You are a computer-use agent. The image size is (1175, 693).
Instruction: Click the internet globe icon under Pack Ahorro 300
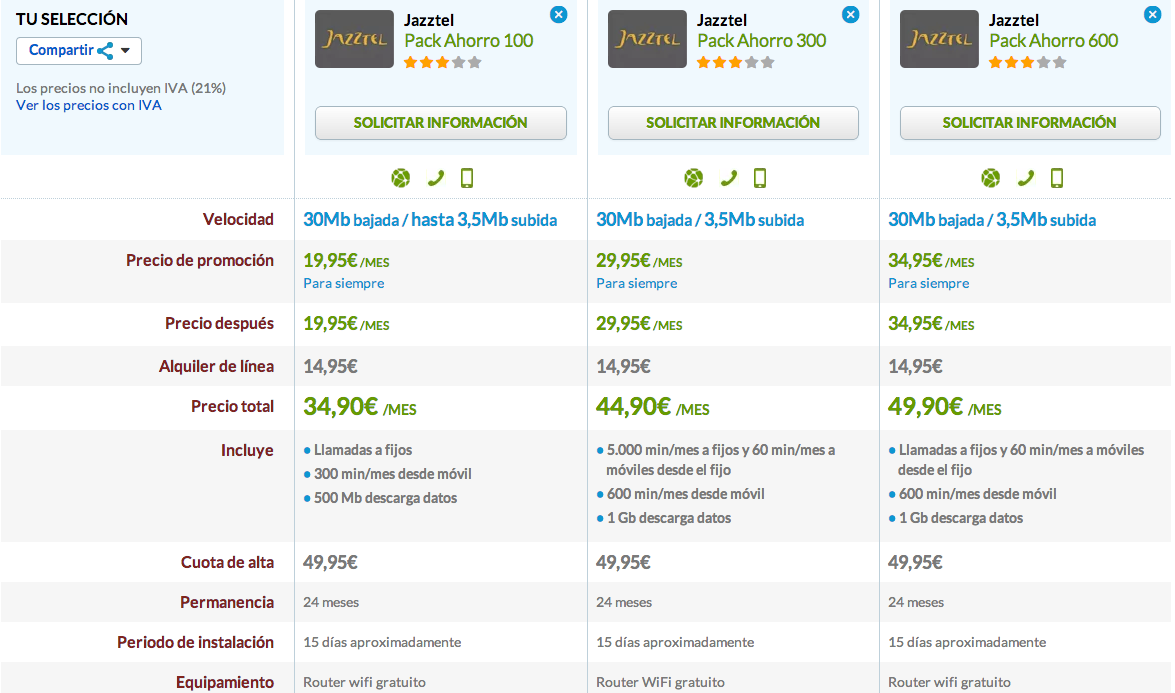click(694, 178)
